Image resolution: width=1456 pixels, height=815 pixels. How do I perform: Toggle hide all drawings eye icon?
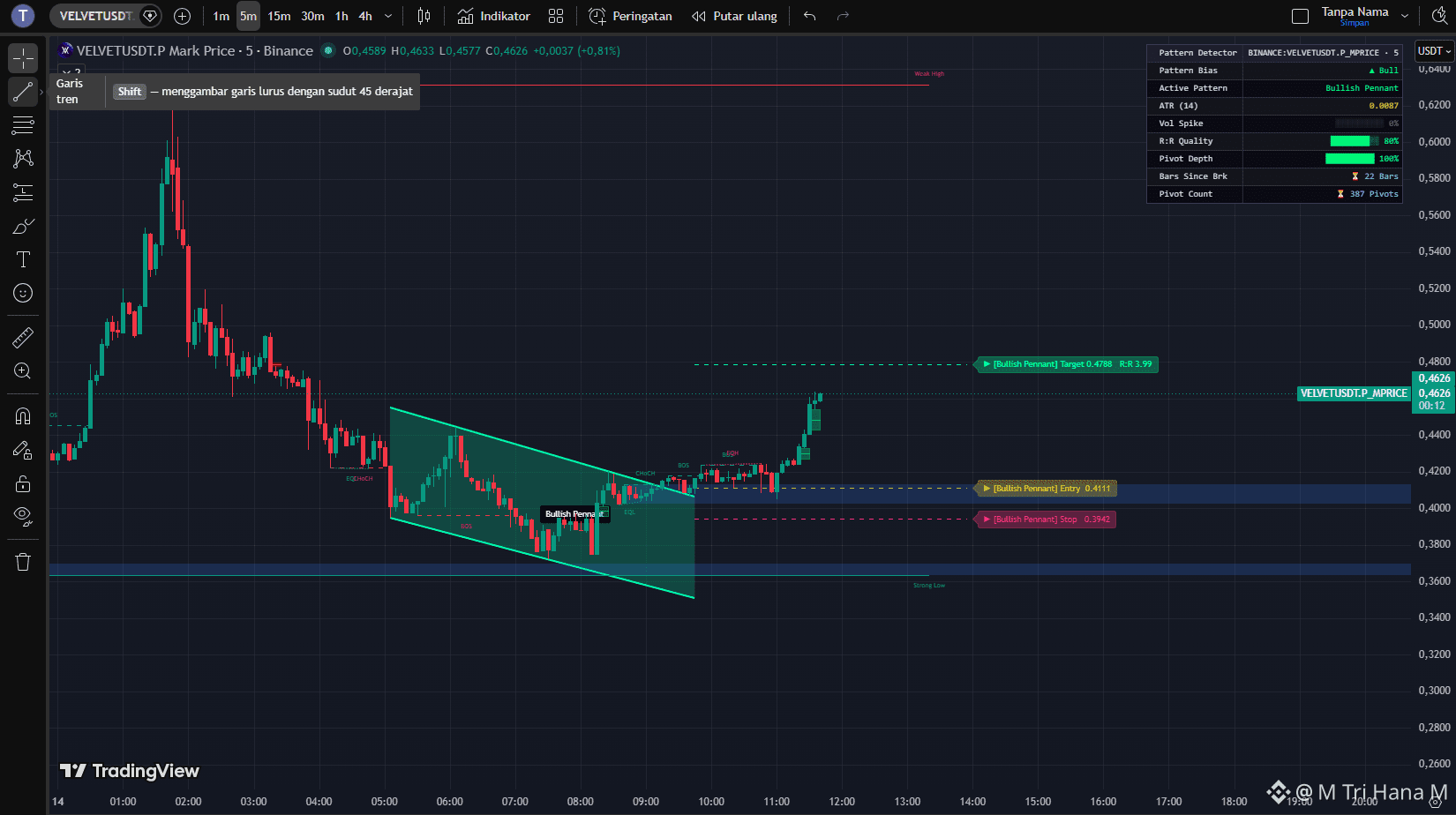(23, 517)
